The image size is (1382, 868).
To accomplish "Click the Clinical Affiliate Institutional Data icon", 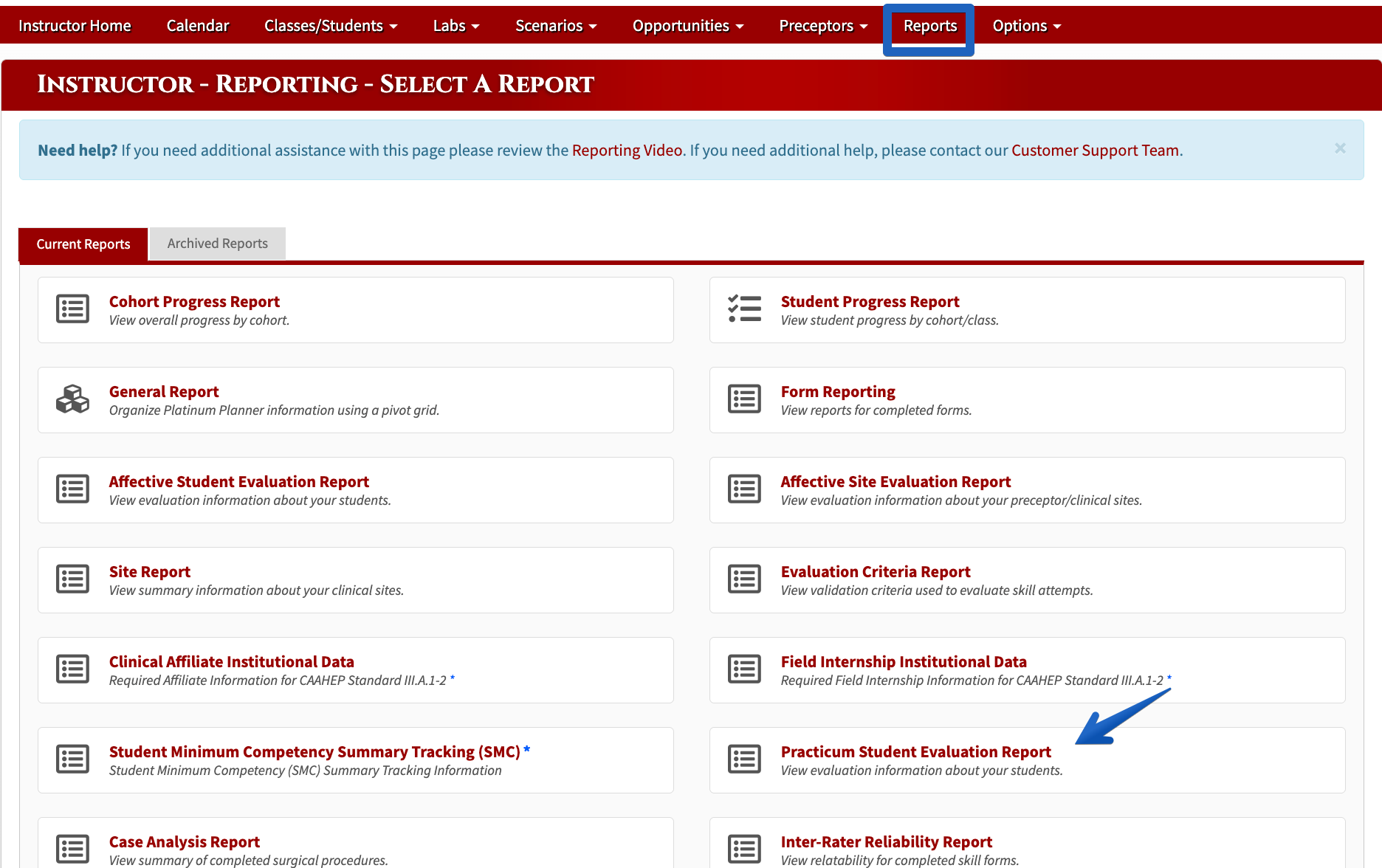I will [72, 669].
